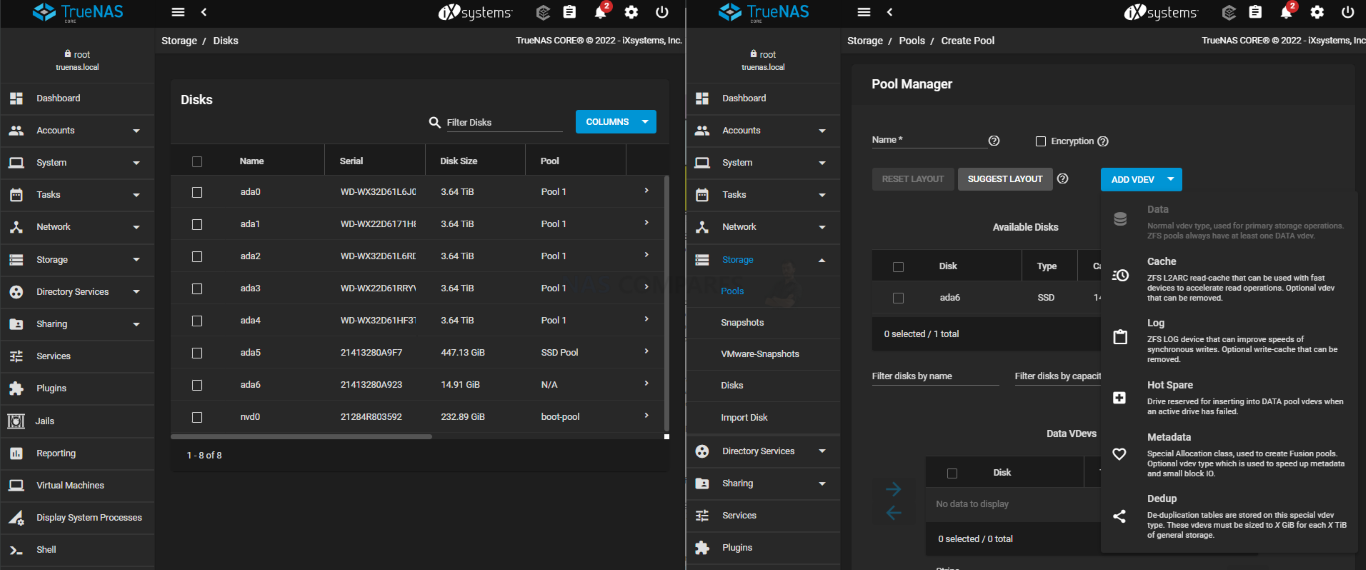
Task: Click RESET LAYOUT button
Action: [x=913, y=179]
